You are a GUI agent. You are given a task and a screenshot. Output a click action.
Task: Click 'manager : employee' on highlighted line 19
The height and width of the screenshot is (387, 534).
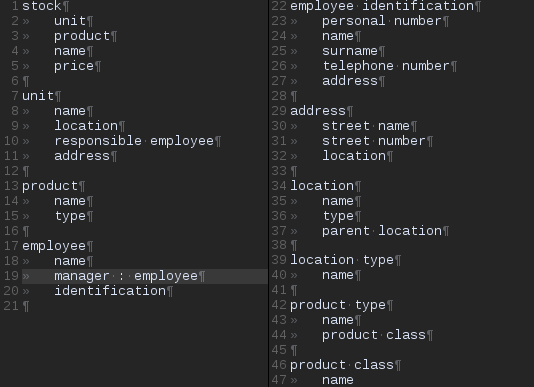tap(126, 276)
